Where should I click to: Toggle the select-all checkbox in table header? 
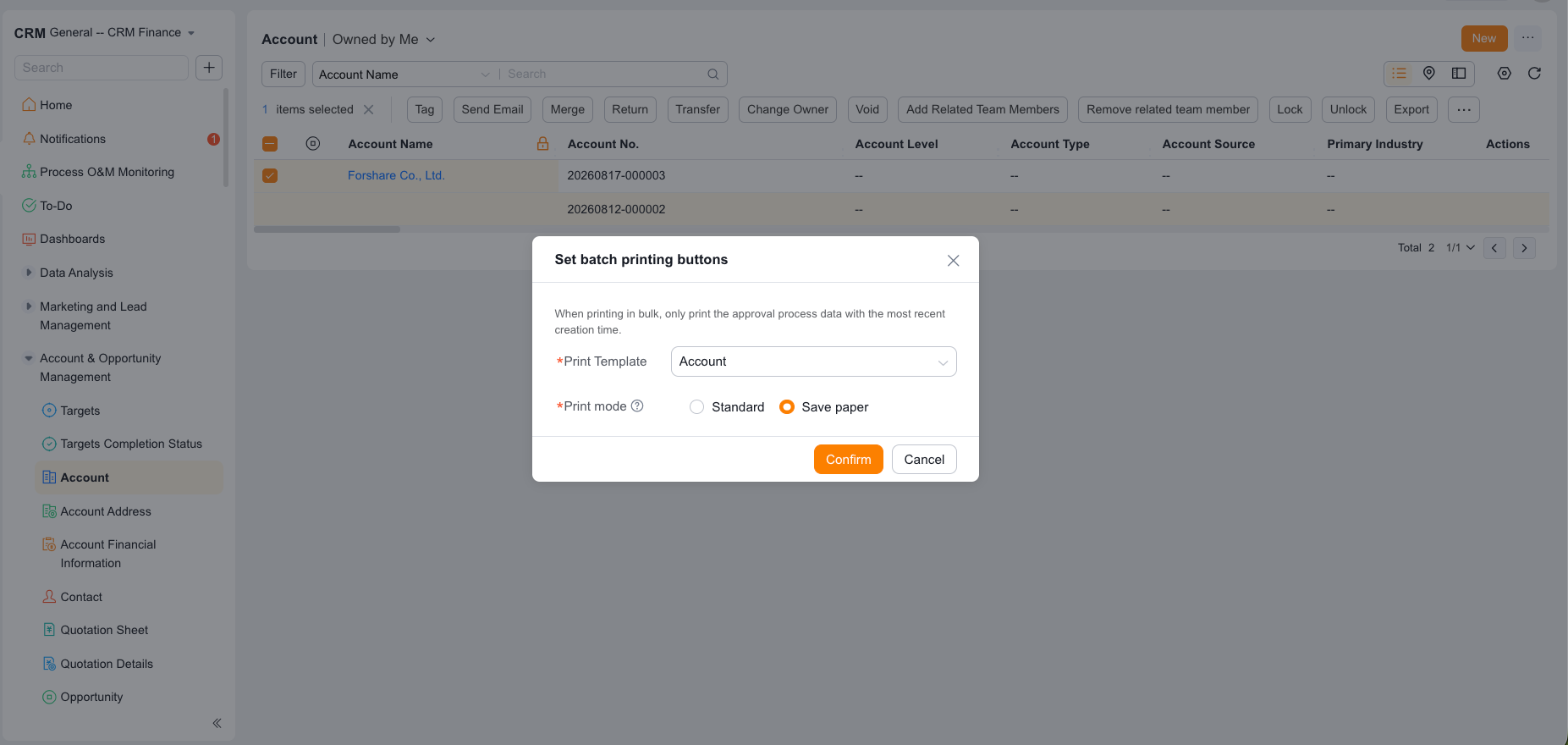[x=270, y=144]
